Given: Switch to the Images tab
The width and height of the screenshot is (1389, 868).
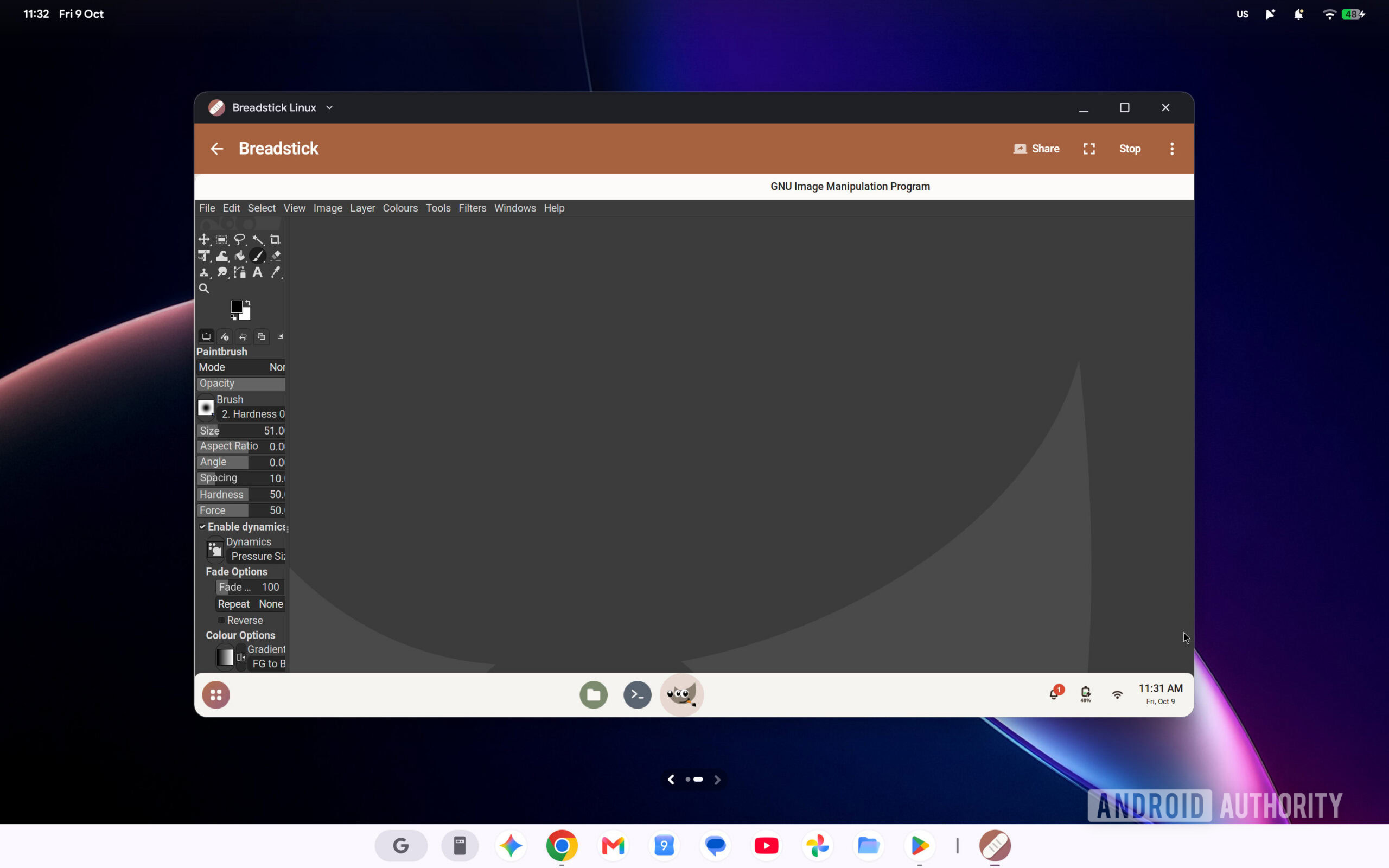Looking at the screenshot, I should point(261,336).
